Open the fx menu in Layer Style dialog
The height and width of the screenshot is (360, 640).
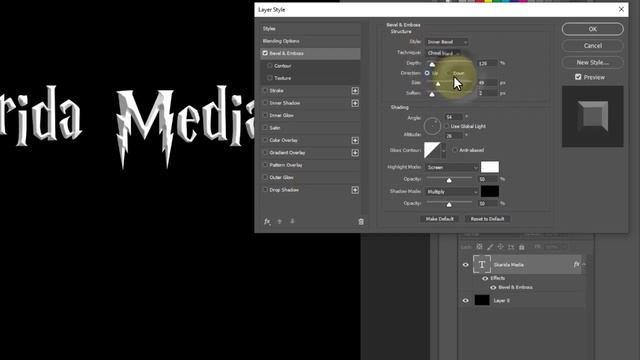pyautogui.click(x=267, y=221)
